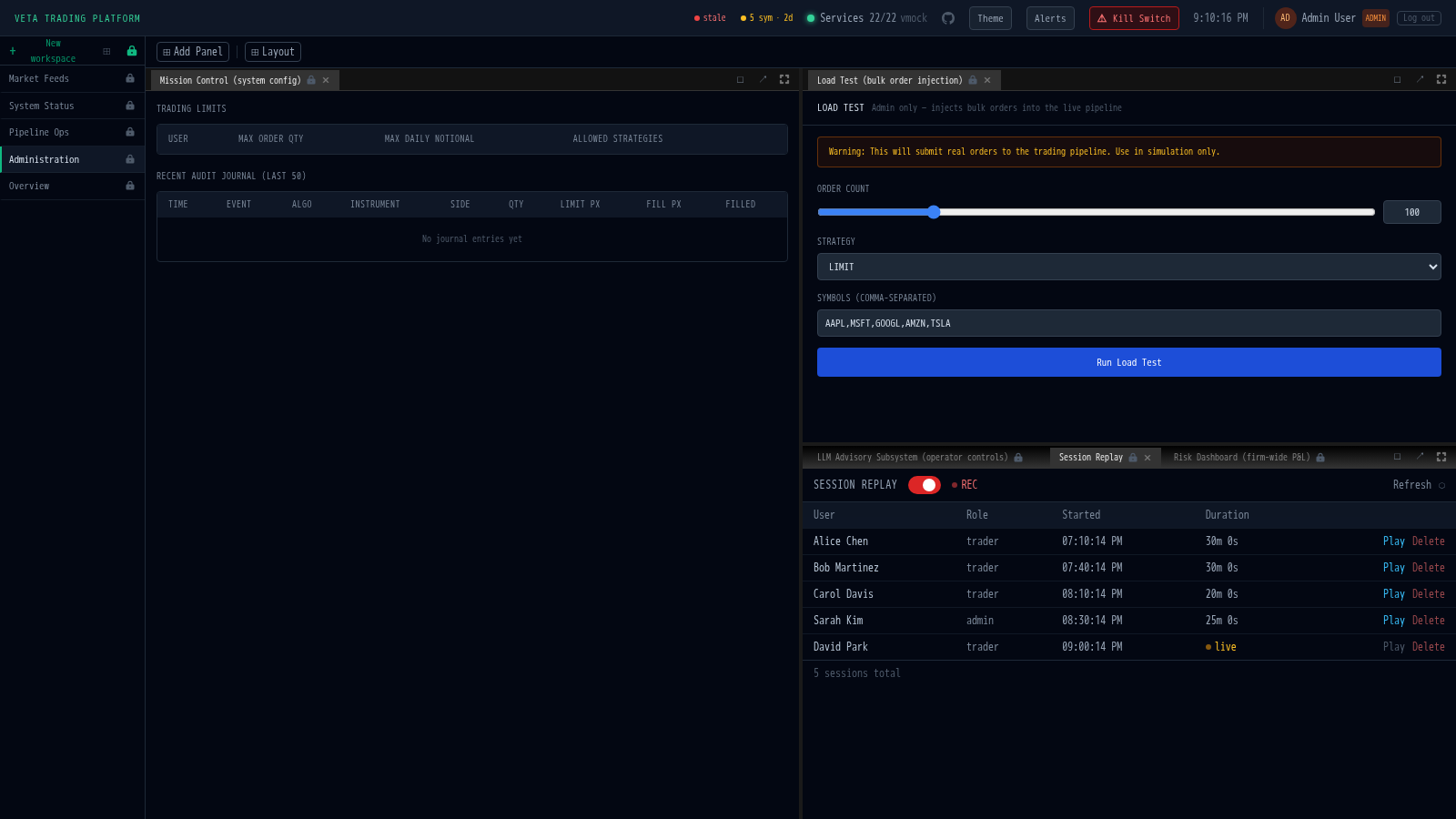The height and width of the screenshot is (819, 1456).
Task: Click the Order Count slider handle
Action: tap(934, 212)
